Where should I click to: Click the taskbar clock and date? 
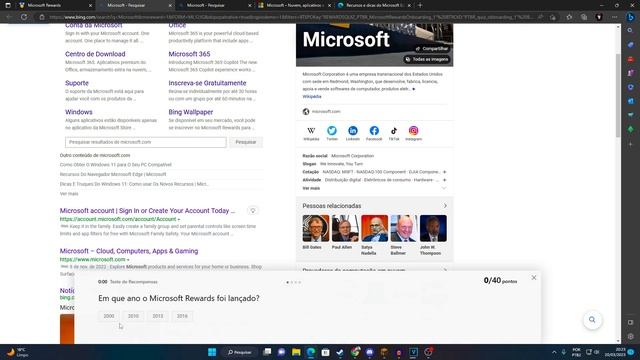(616, 352)
